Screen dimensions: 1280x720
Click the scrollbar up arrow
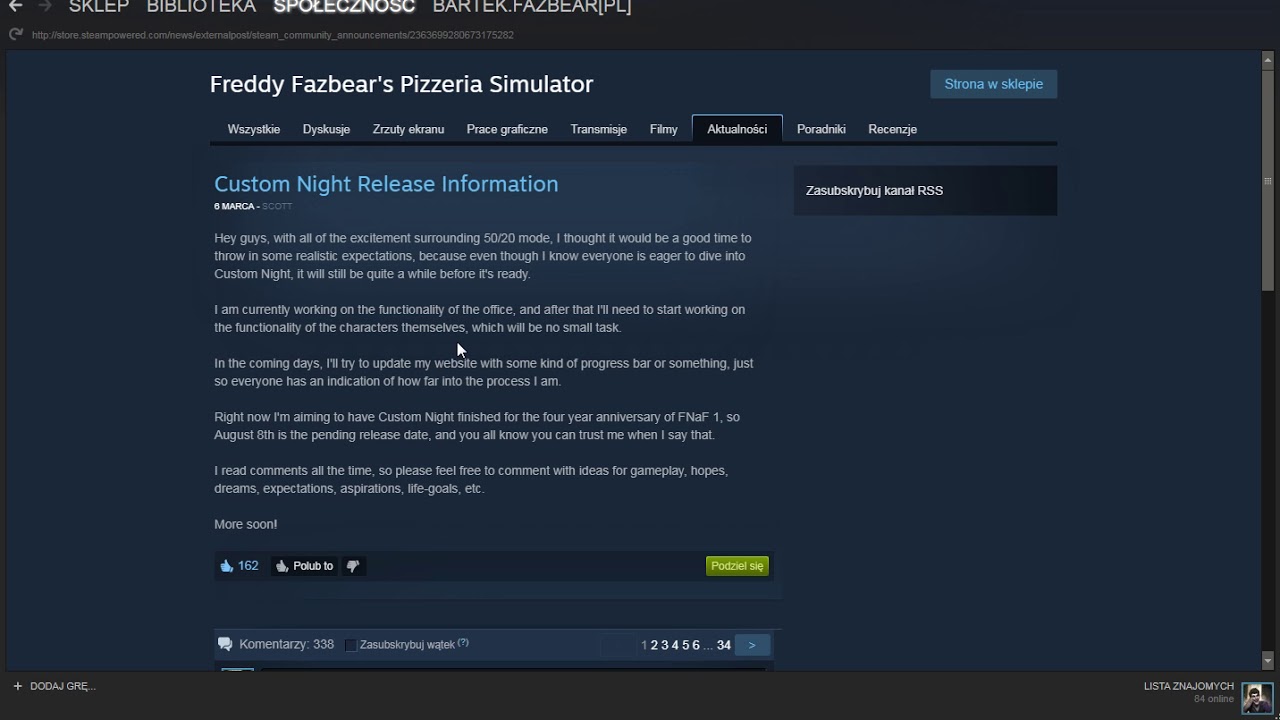pos(1268,60)
